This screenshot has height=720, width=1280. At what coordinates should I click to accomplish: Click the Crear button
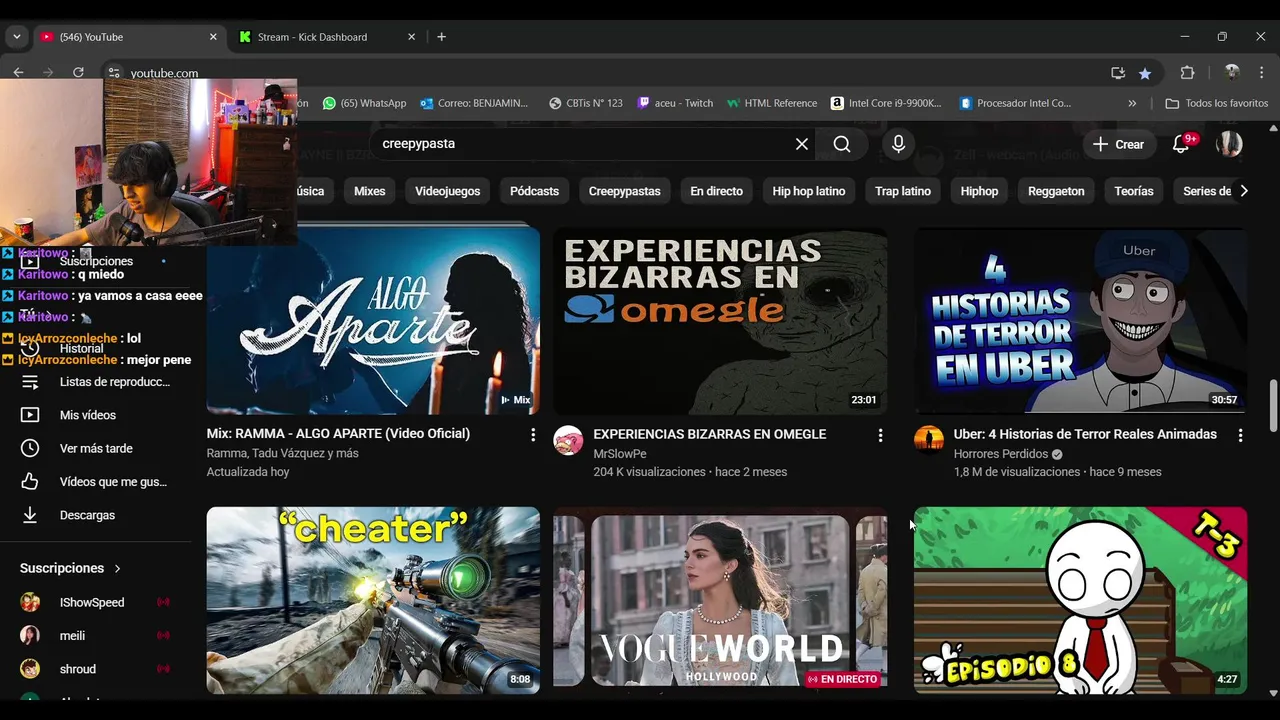point(1118,144)
